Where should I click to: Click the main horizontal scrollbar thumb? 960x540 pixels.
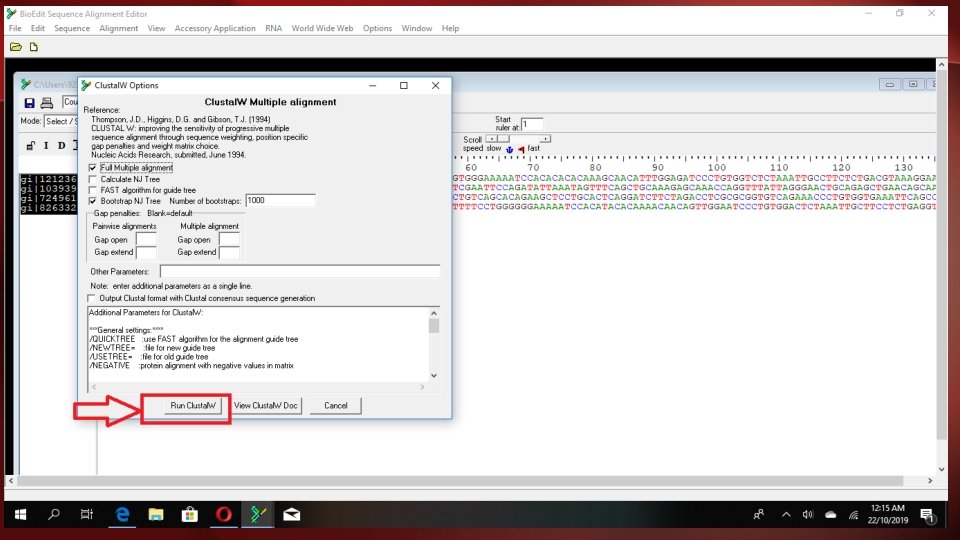[x=460, y=481]
